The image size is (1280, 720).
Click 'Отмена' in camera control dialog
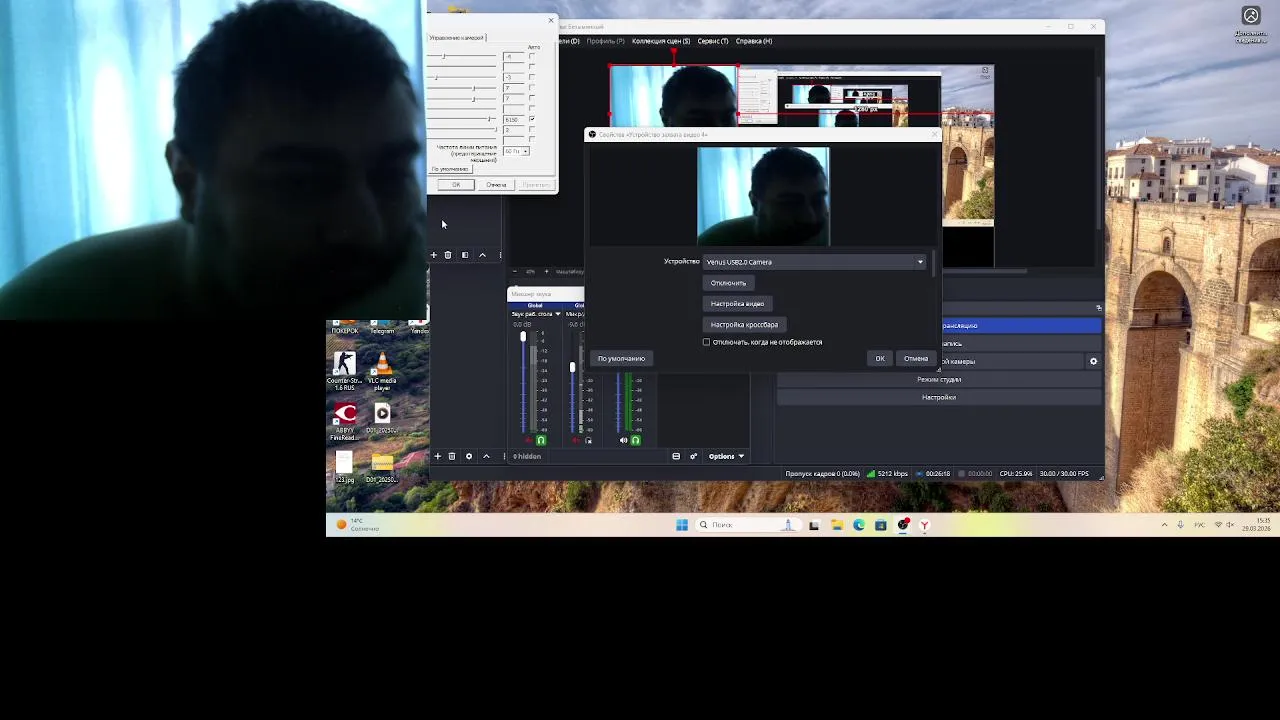tap(496, 185)
